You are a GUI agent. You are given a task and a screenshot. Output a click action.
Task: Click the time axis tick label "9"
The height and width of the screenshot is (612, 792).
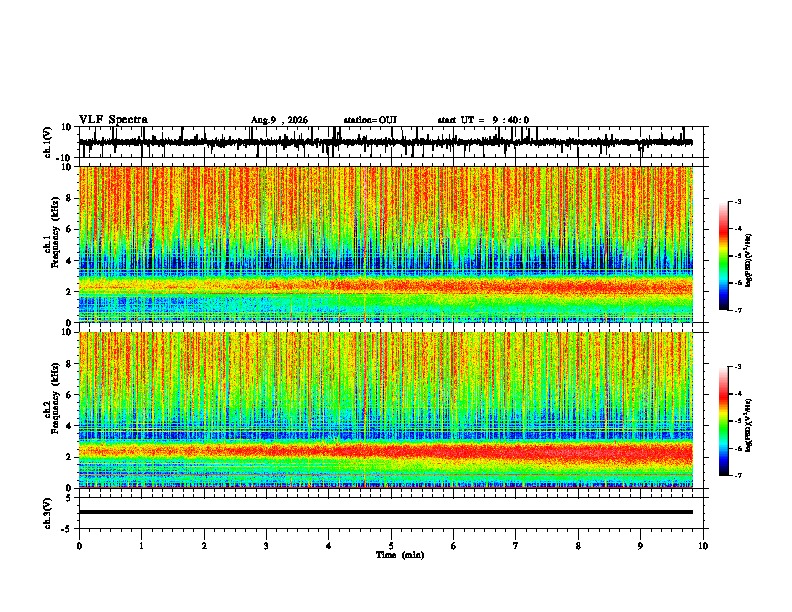point(640,546)
